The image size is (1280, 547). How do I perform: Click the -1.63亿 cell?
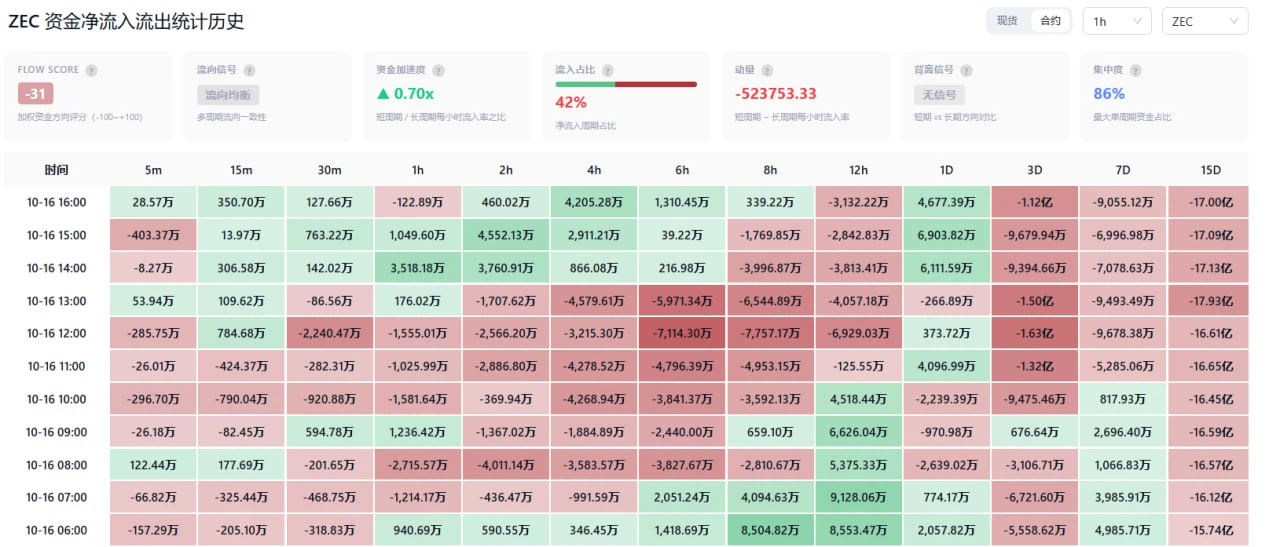pos(1035,334)
